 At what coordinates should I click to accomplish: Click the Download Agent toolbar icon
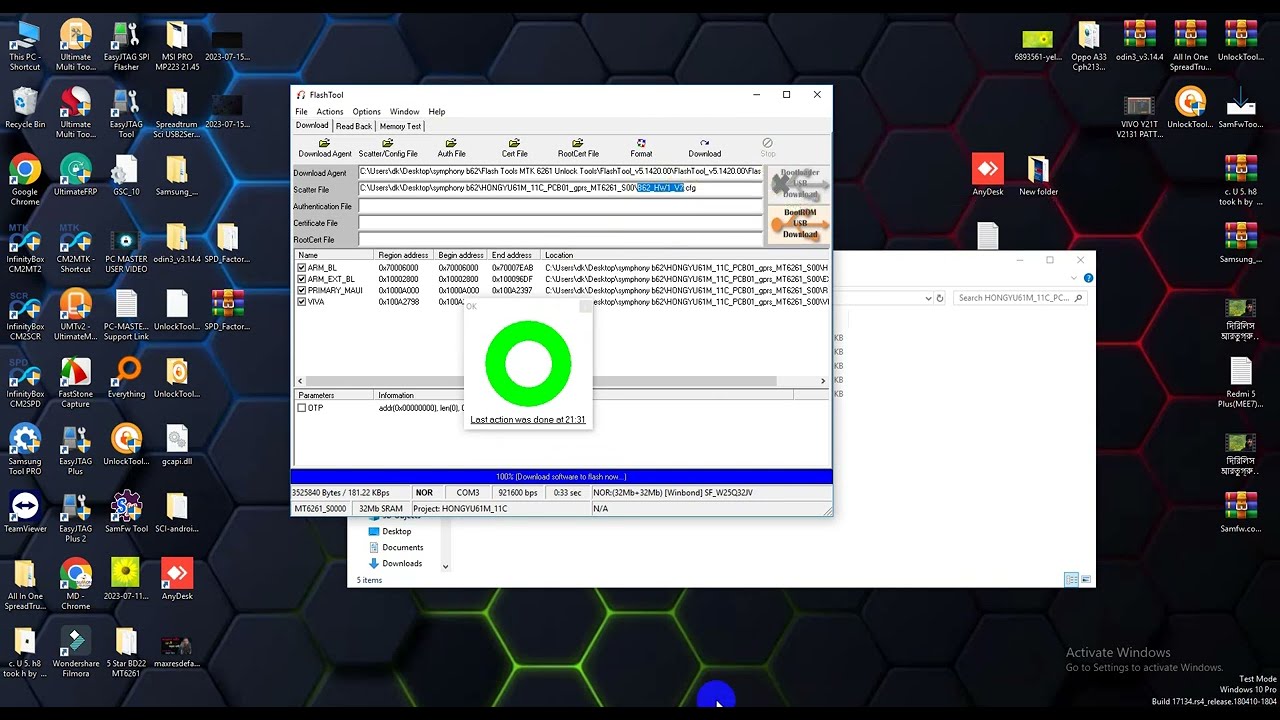(x=324, y=148)
